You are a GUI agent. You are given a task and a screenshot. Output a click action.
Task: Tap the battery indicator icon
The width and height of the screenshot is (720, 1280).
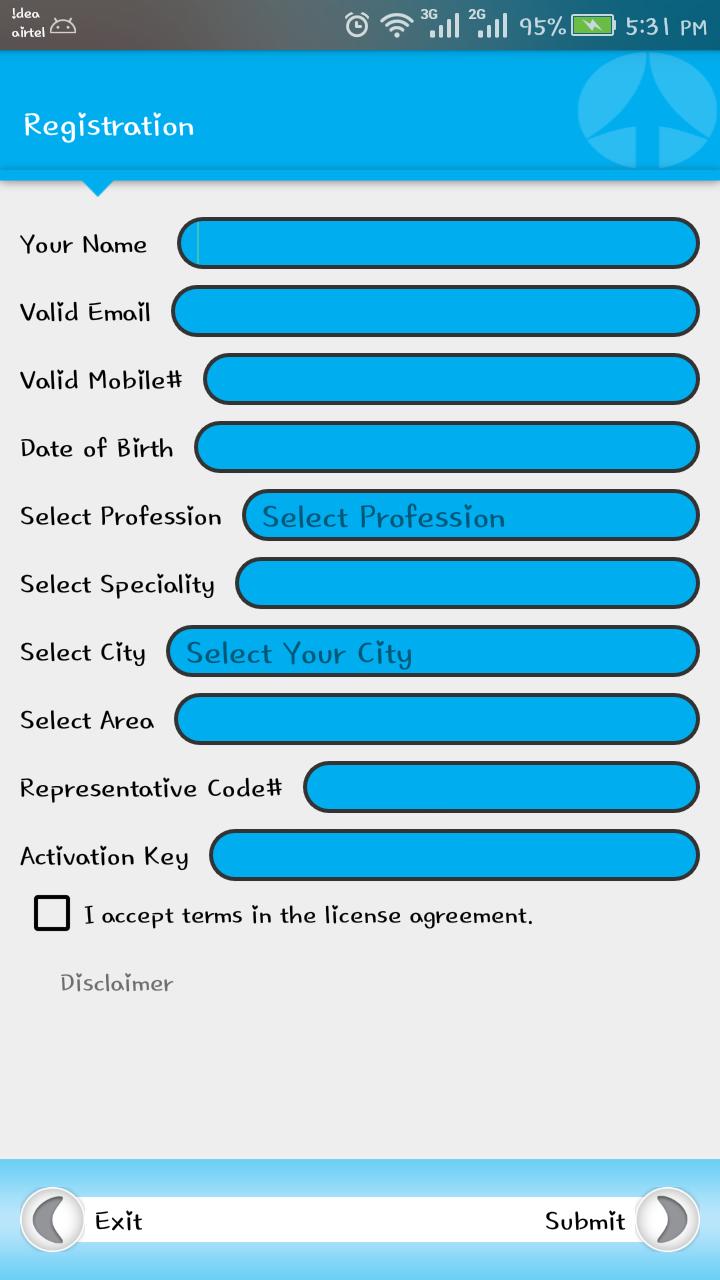tap(593, 26)
